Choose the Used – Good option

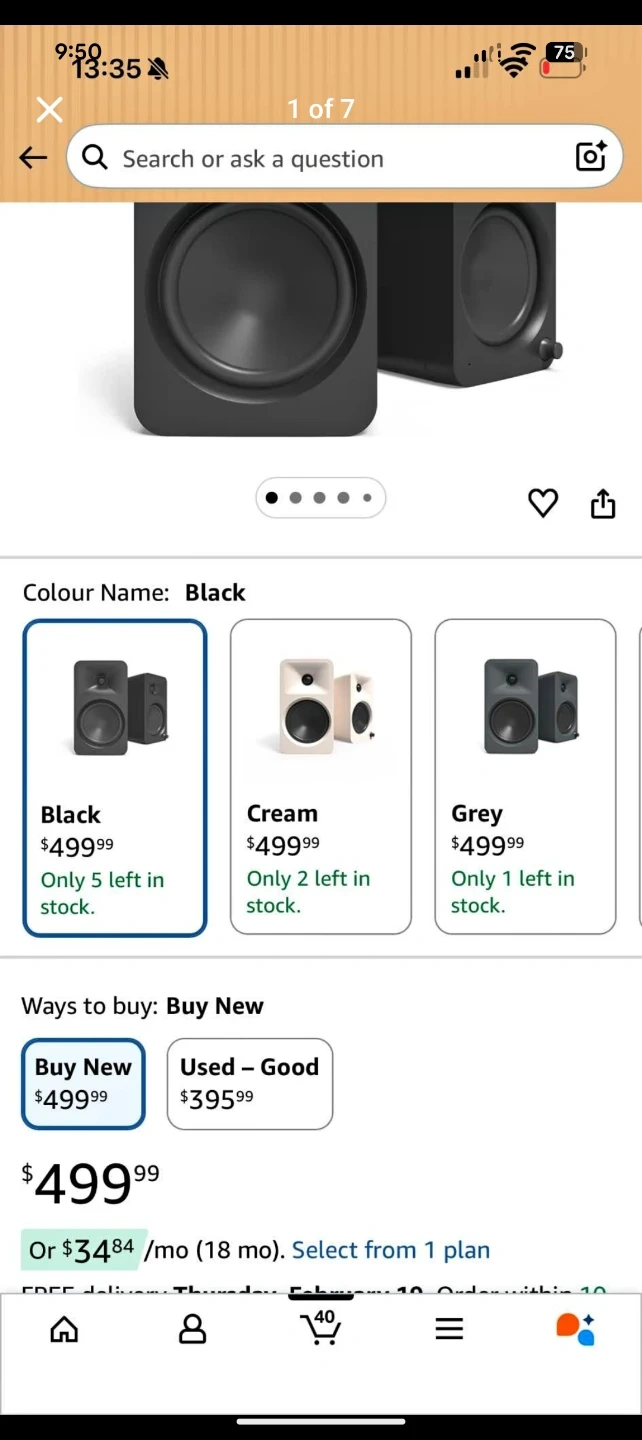249,1083
